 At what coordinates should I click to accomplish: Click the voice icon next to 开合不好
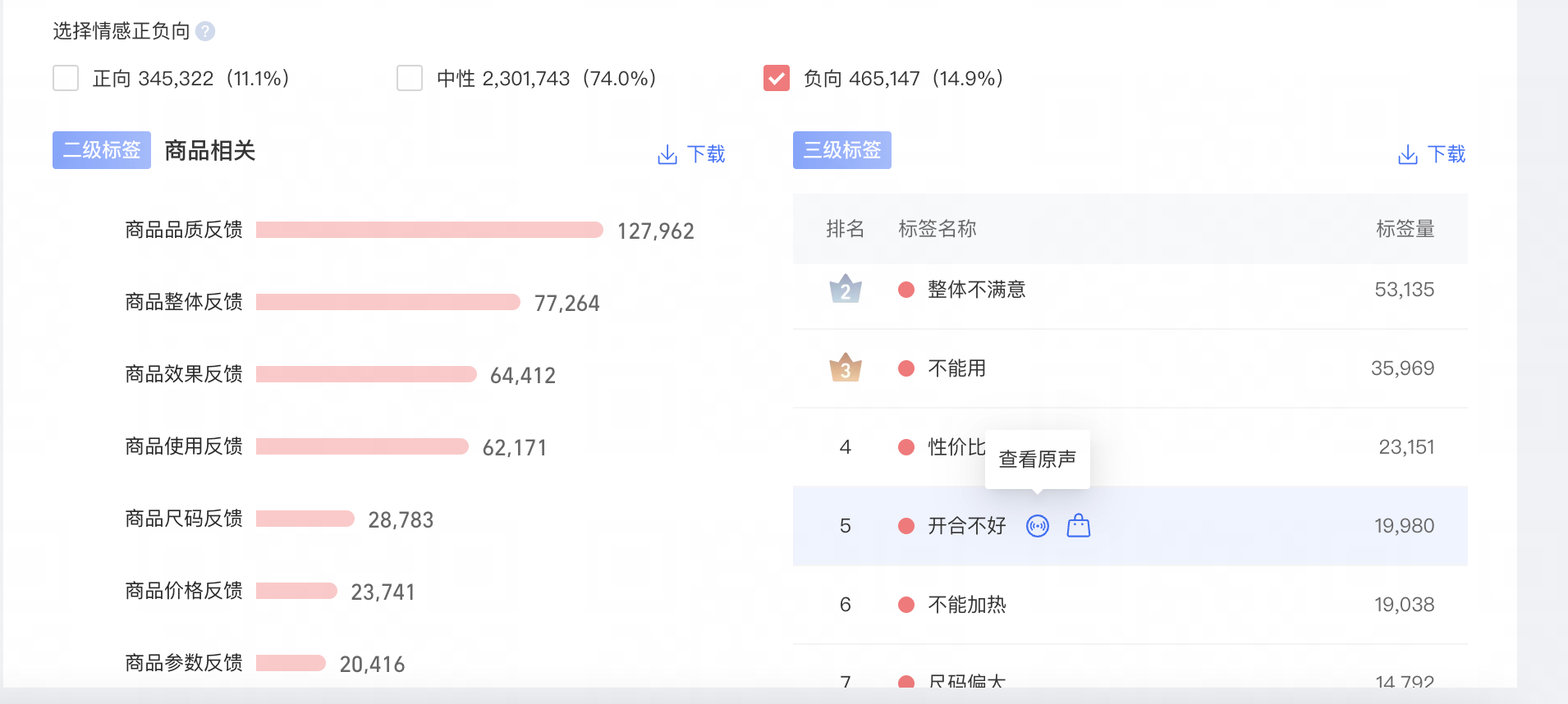pos(1038,526)
